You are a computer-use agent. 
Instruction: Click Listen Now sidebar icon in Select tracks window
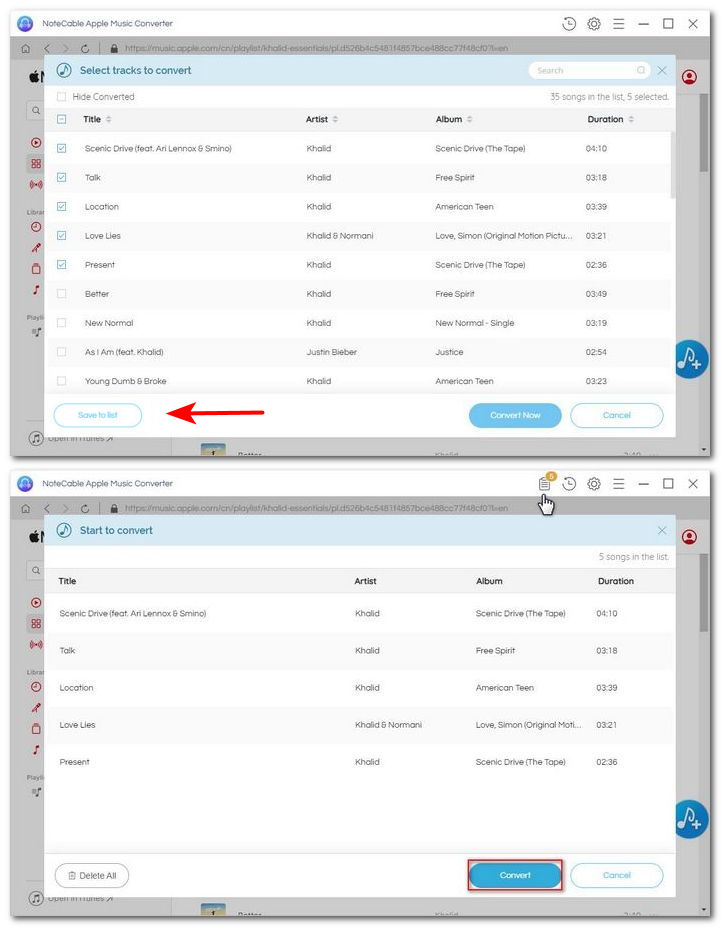coord(36,142)
